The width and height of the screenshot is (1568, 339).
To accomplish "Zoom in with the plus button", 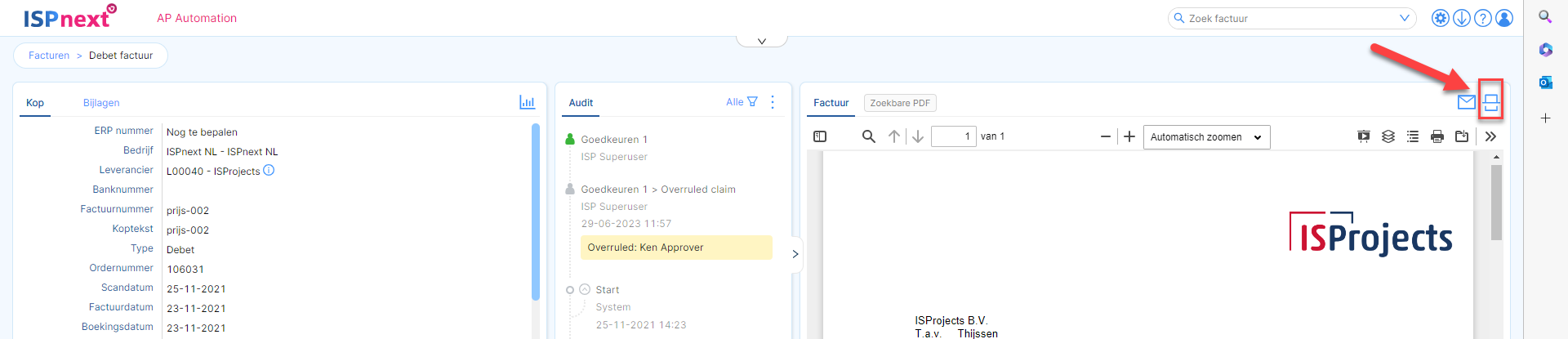I will [x=1129, y=136].
